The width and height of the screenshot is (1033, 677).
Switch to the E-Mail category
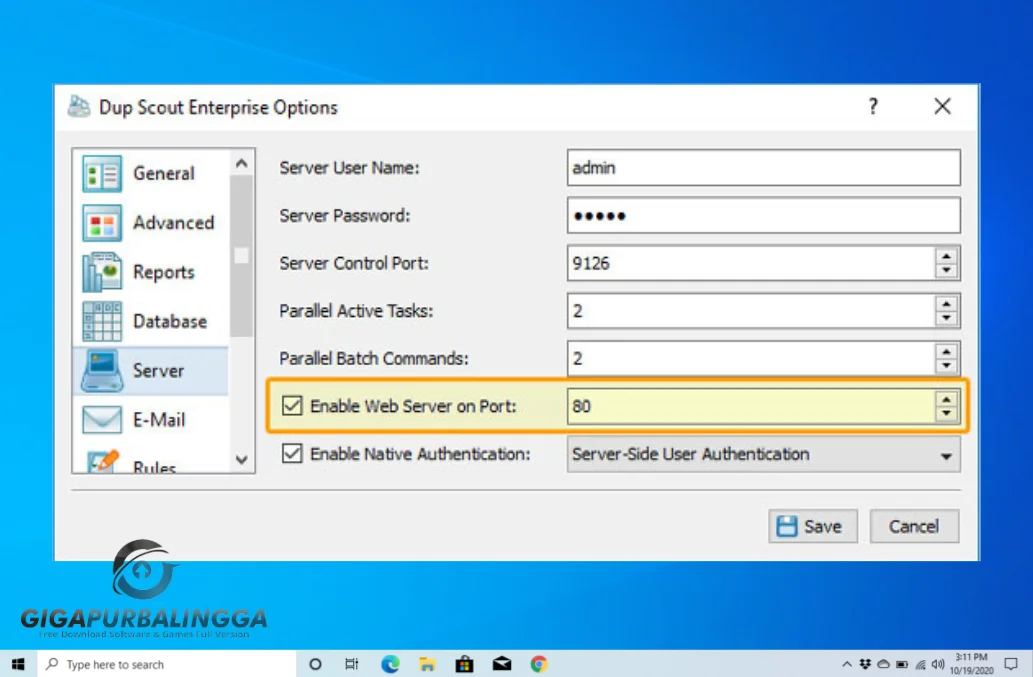[152, 420]
